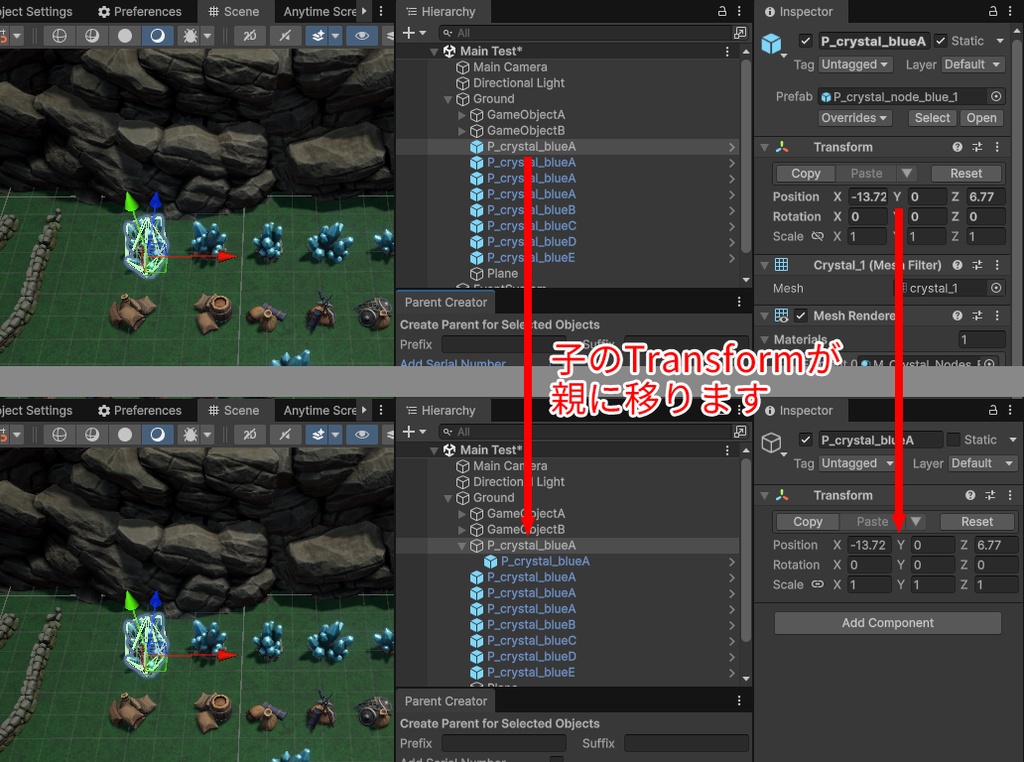1024x762 pixels.
Task: Select Parent Creator tab in upper window
Action: [446, 302]
